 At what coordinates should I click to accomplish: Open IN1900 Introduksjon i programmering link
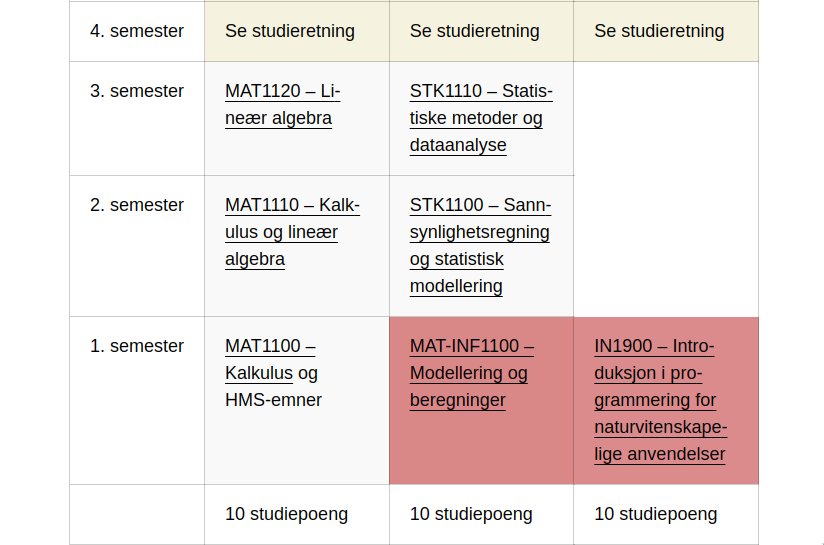(x=661, y=400)
